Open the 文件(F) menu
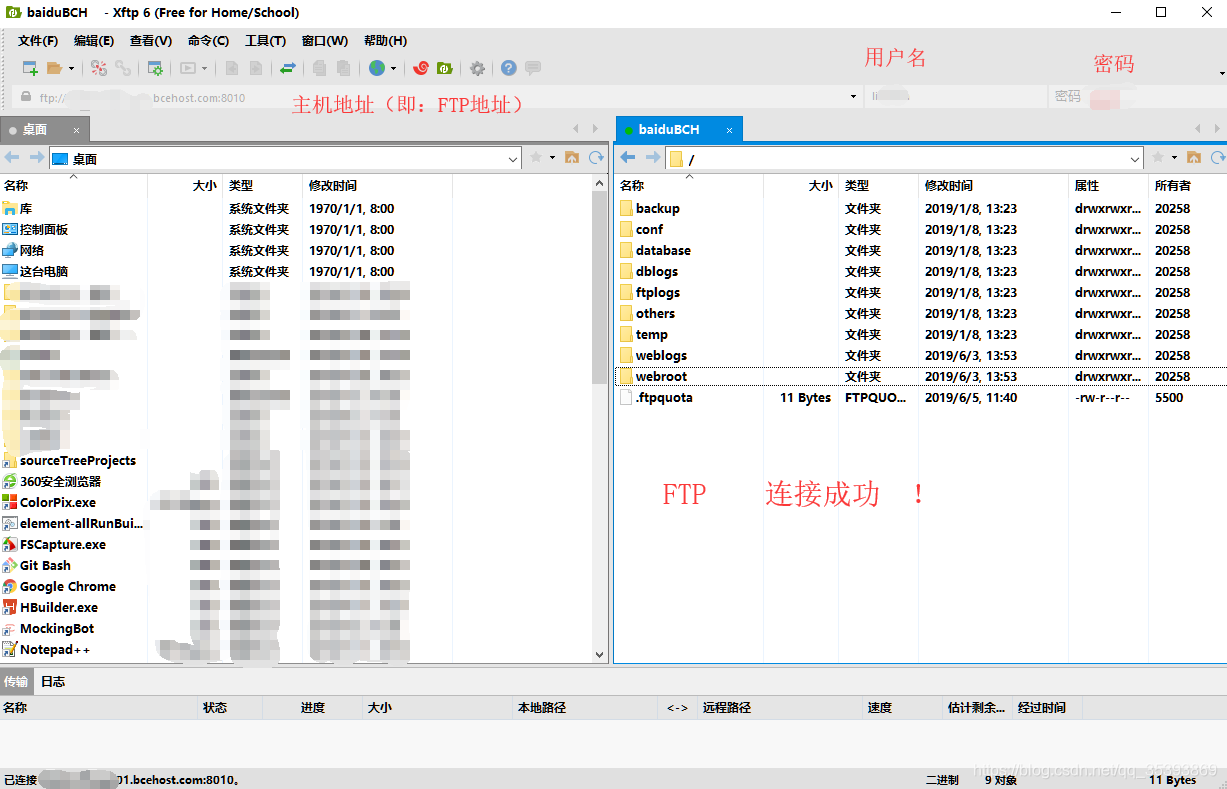Image resolution: width=1227 pixels, height=789 pixels. 38,41
